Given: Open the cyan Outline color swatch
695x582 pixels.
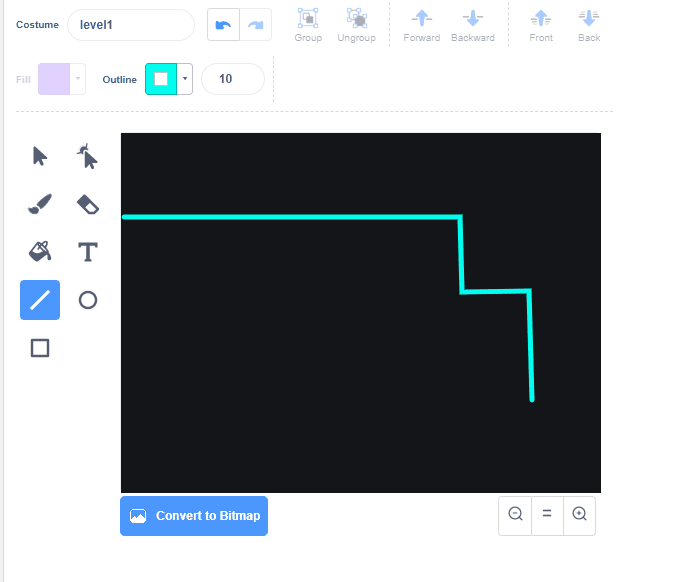Looking at the screenshot, I should coord(161,79).
